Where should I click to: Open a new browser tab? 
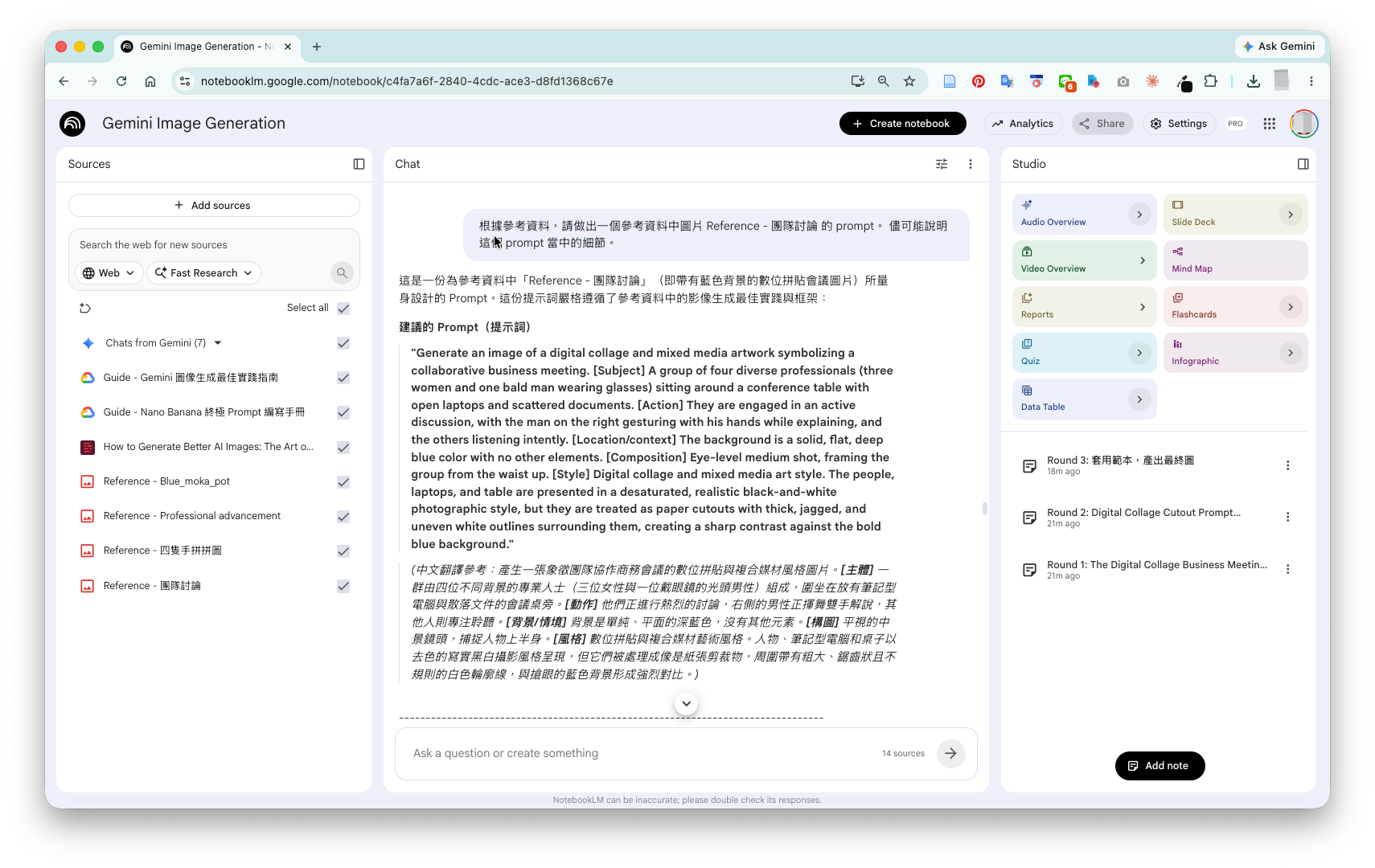point(317,47)
